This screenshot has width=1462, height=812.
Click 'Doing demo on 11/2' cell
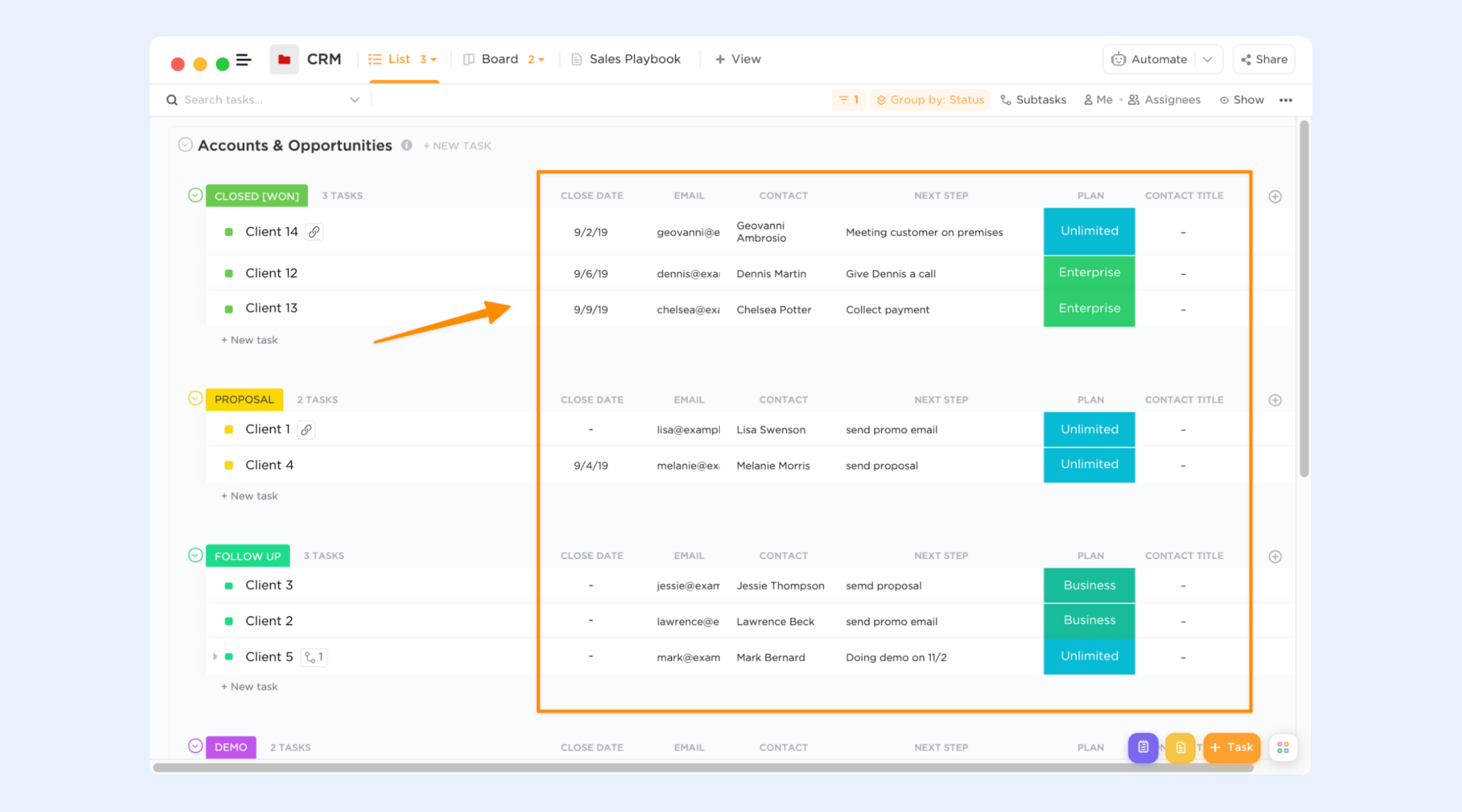[896, 658]
